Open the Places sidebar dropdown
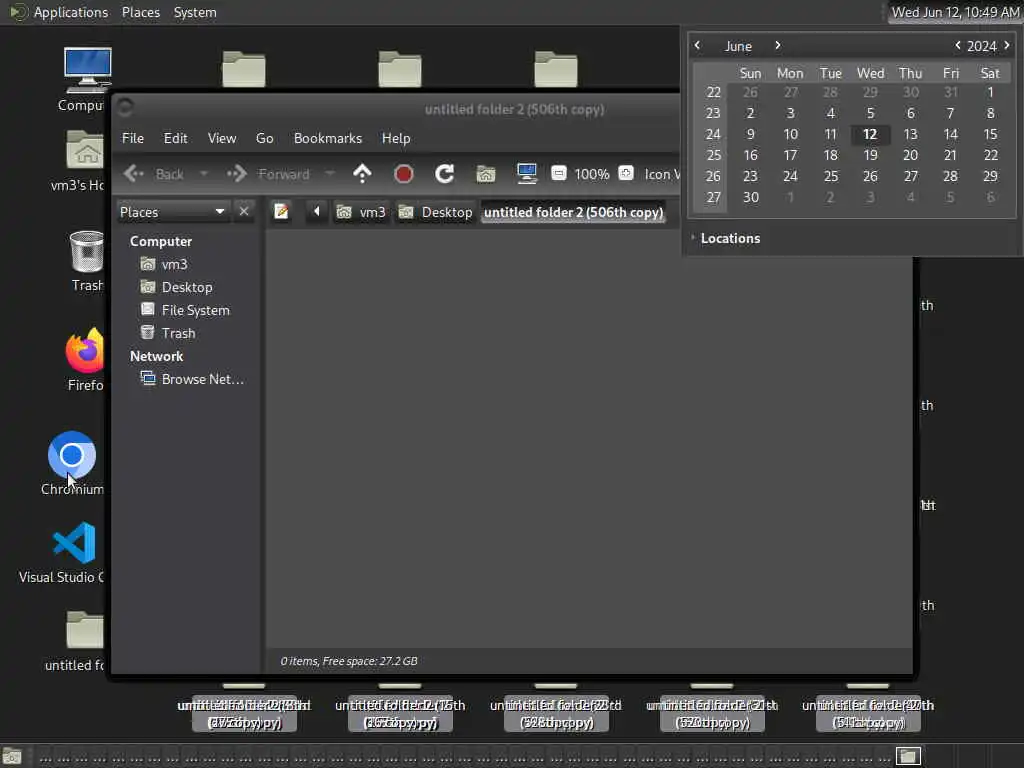 [x=172, y=212]
